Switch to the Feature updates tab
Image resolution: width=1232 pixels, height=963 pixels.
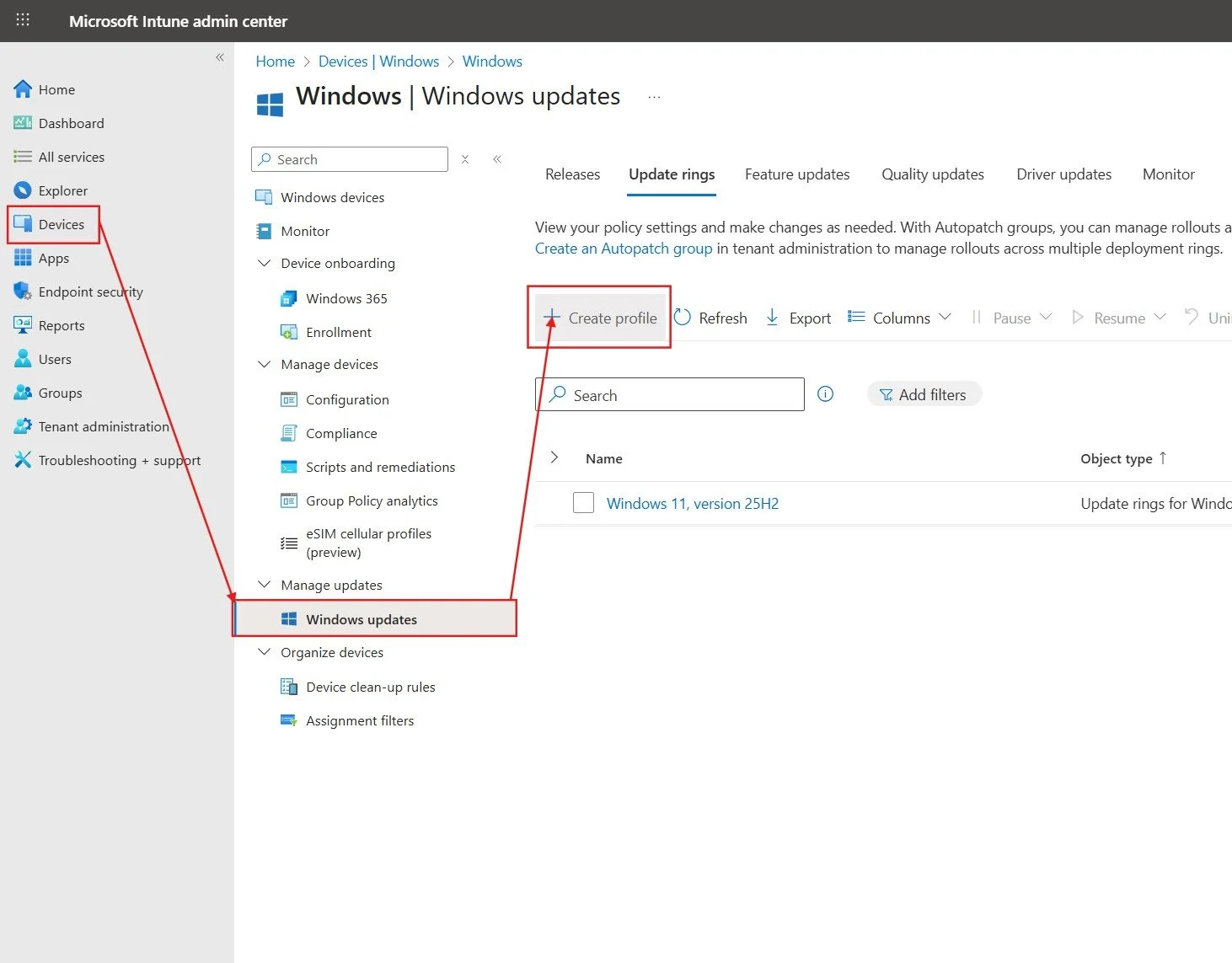pos(797,174)
